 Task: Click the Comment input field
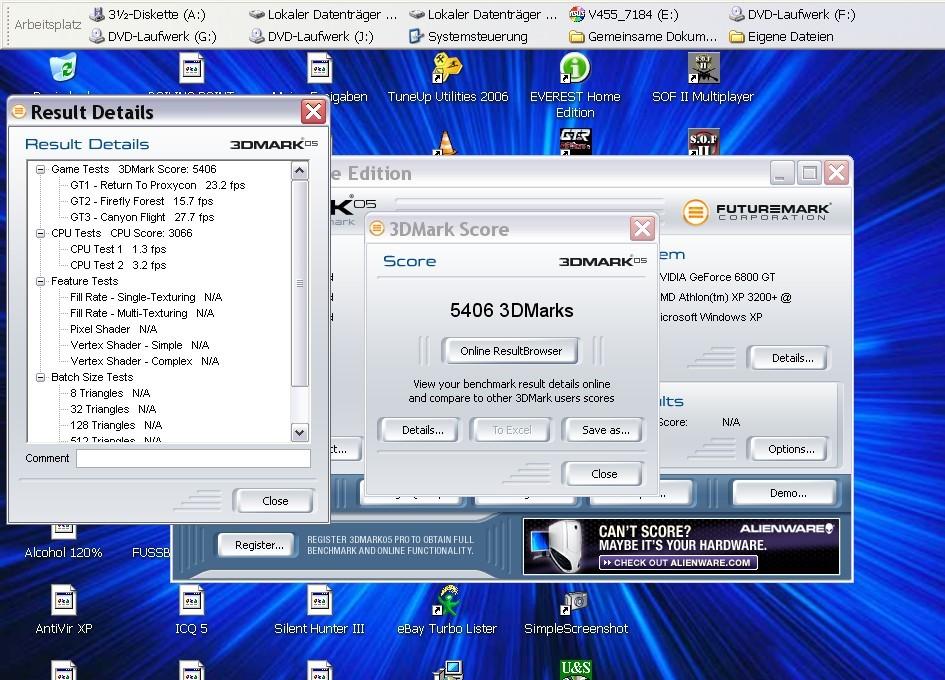point(193,459)
